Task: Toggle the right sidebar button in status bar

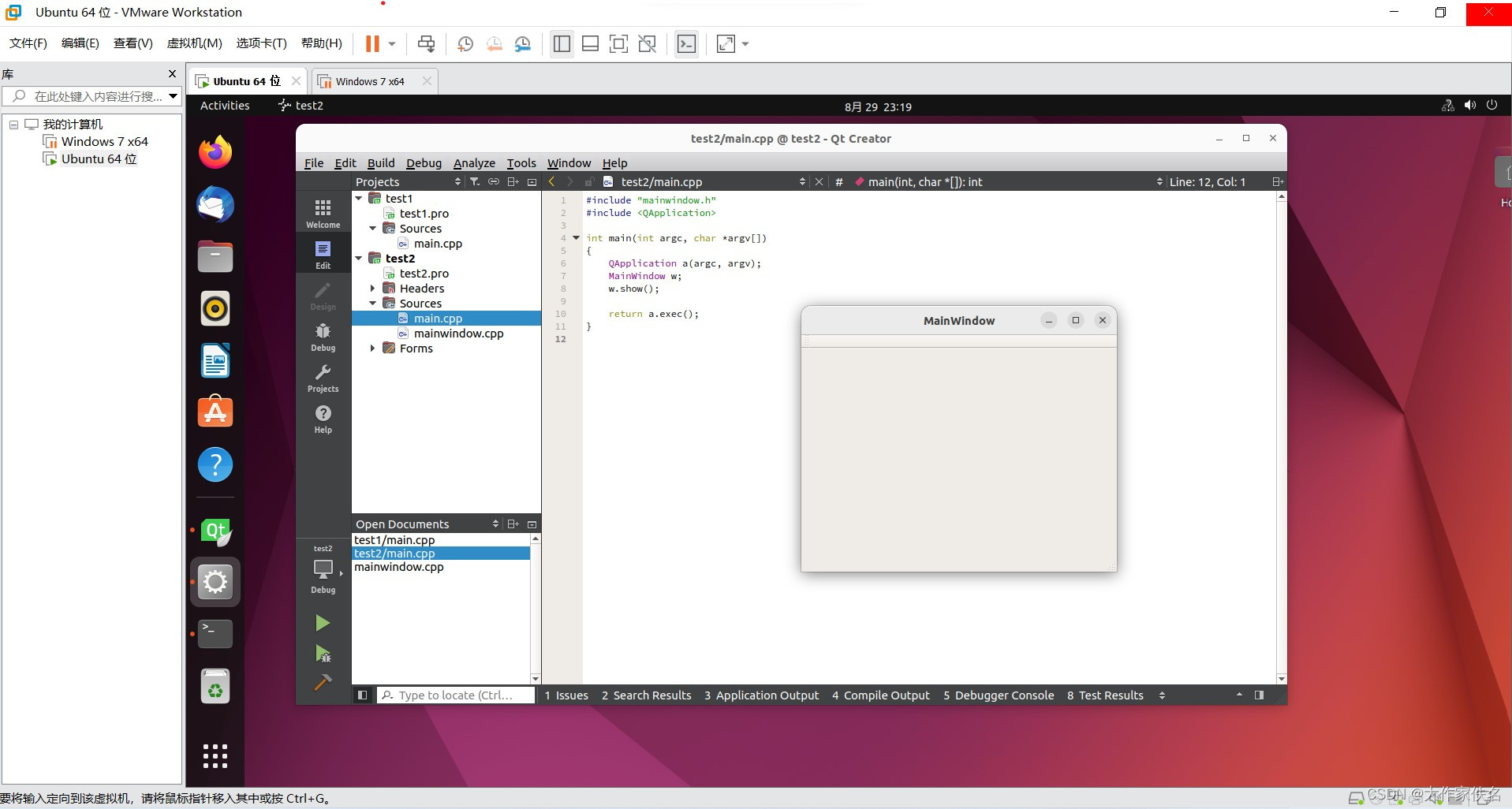Action: pos(1259,695)
